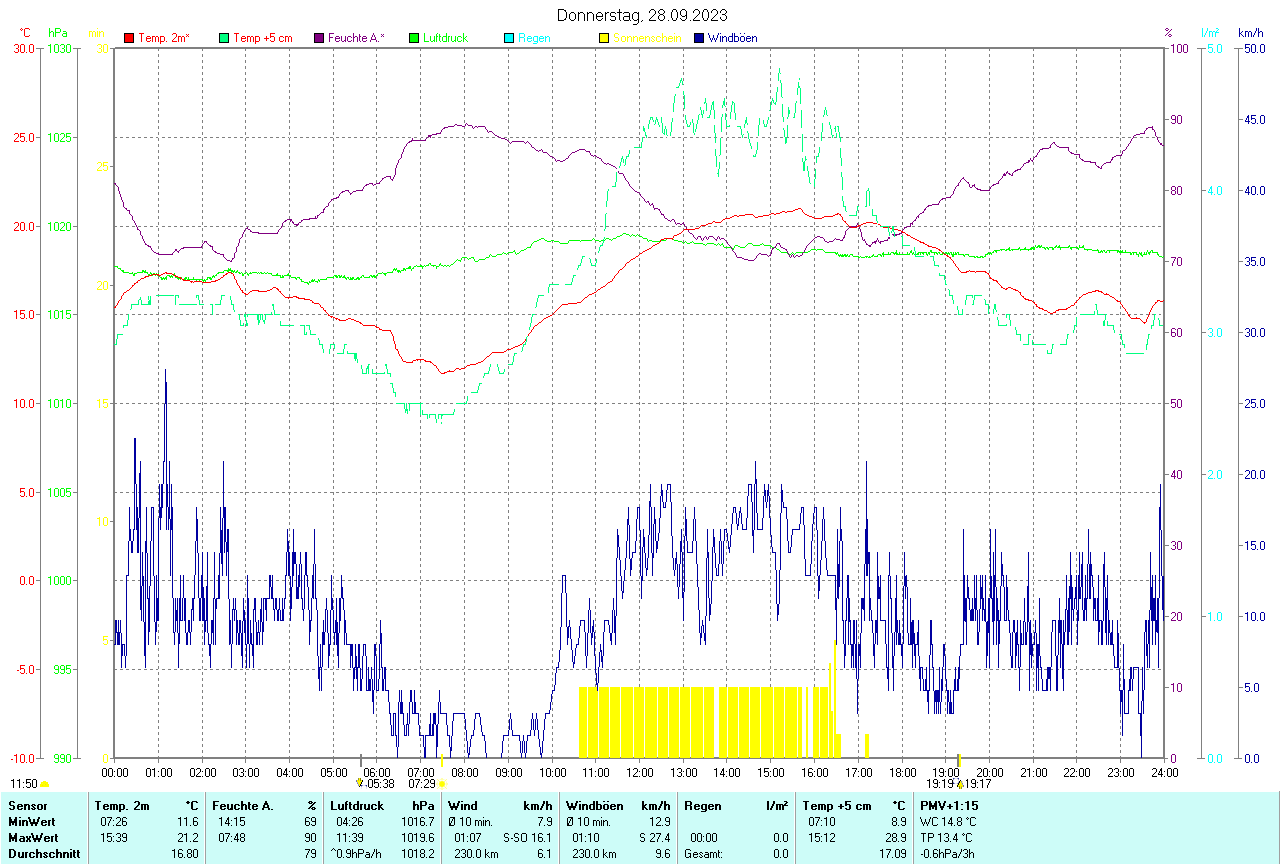Pick the yellow Sonnenschein legend swatch
The image size is (1280, 864).
[604, 38]
